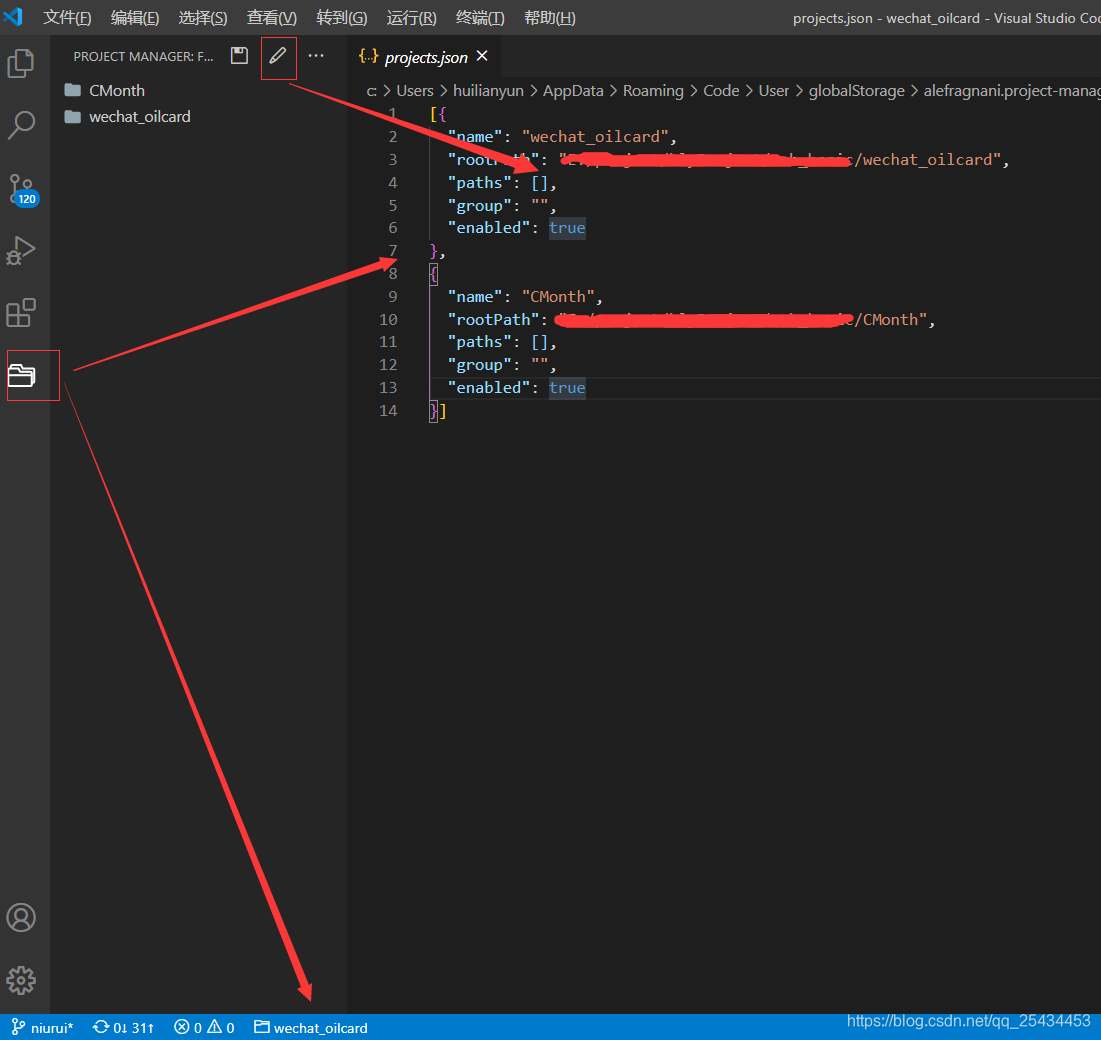Screen dimensions: 1101x1040
Task: Open the Accounts icon in activity bar
Action: click(x=22, y=917)
